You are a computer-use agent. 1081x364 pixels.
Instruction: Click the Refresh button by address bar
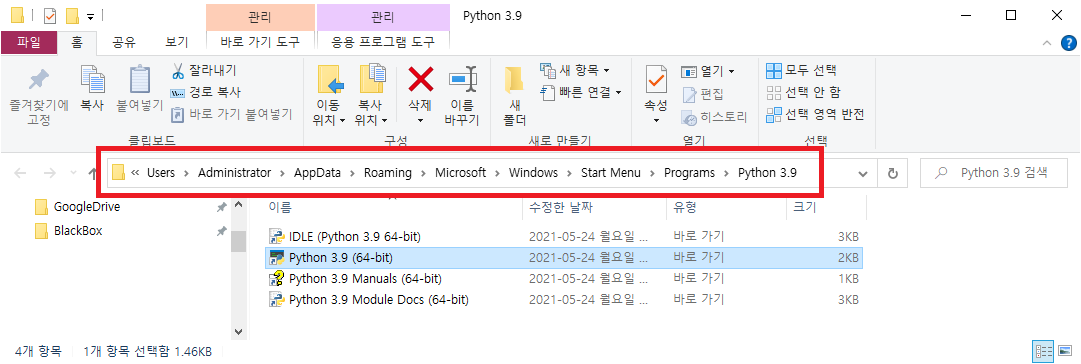893,174
